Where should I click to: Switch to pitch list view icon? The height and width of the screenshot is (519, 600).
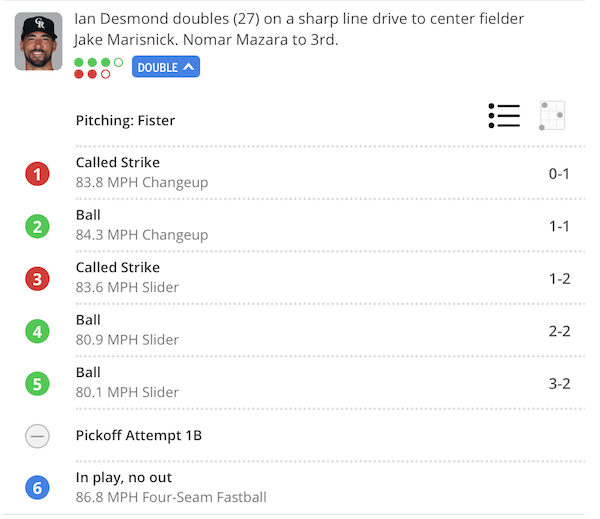point(504,116)
